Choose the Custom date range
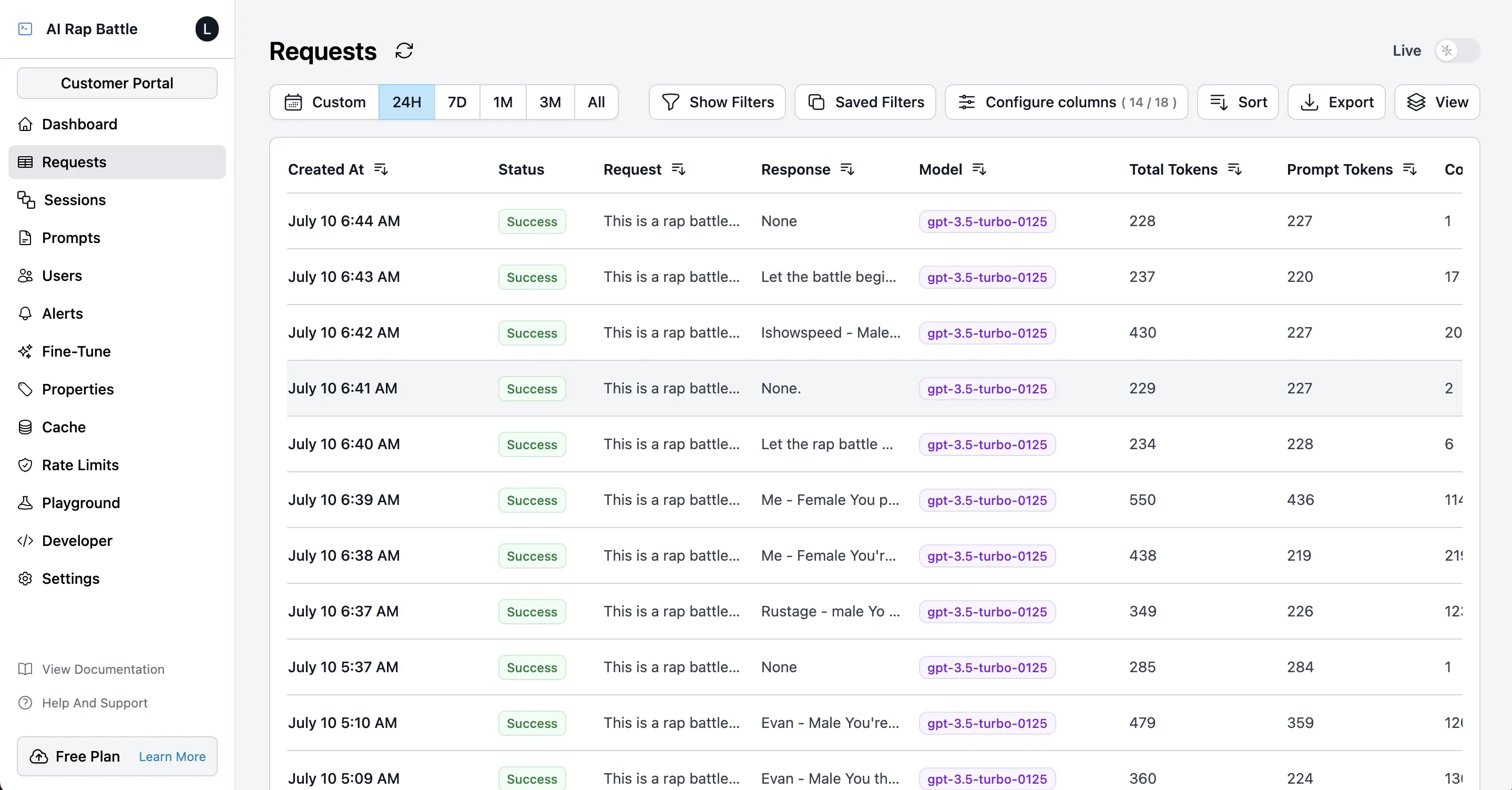The image size is (1512, 790). [x=324, y=102]
